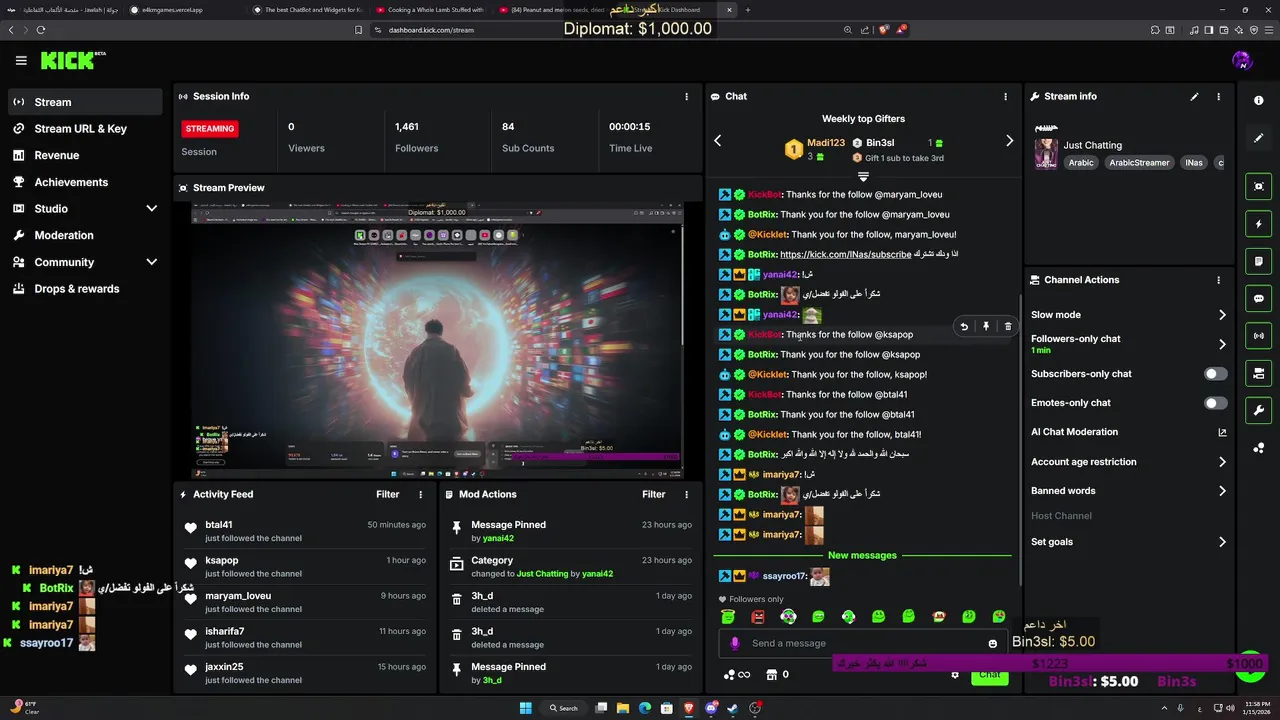Viewport: 1280px width, 720px height.
Task: Open the kick.com/INas/subscribe link in chat
Action: (845, 255)
